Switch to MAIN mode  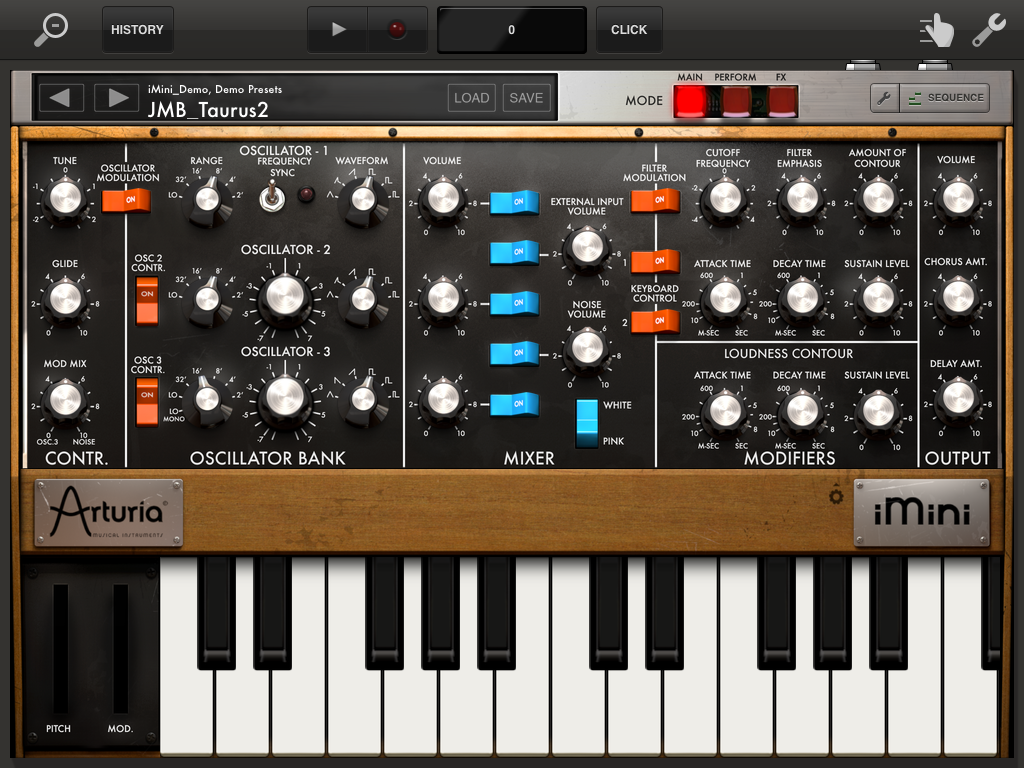click(x=690, y=101)
